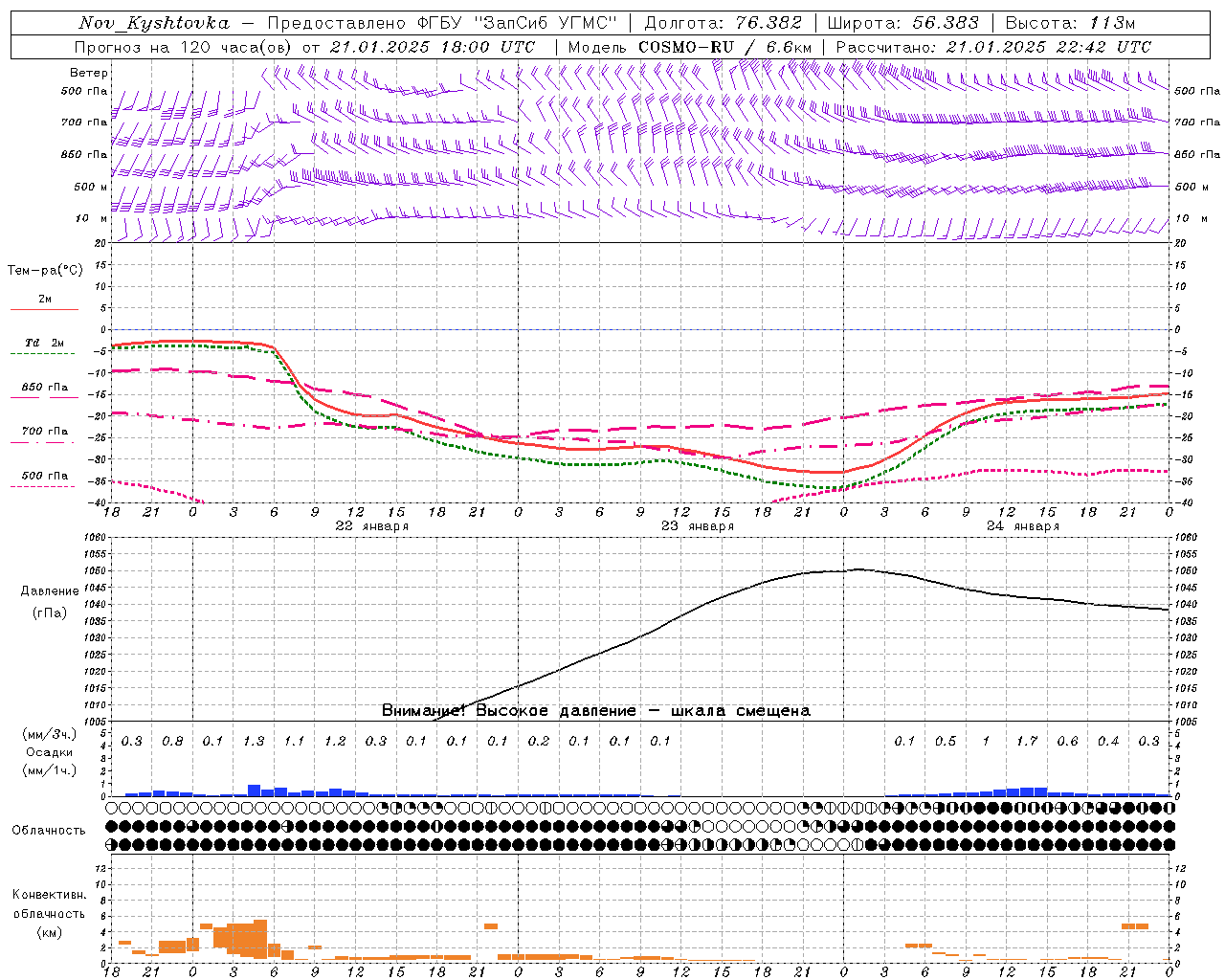This screenshot has width=1225, height=980.
Task: Click the station name Nov_Kyshtovka
Action: (154, 23)
